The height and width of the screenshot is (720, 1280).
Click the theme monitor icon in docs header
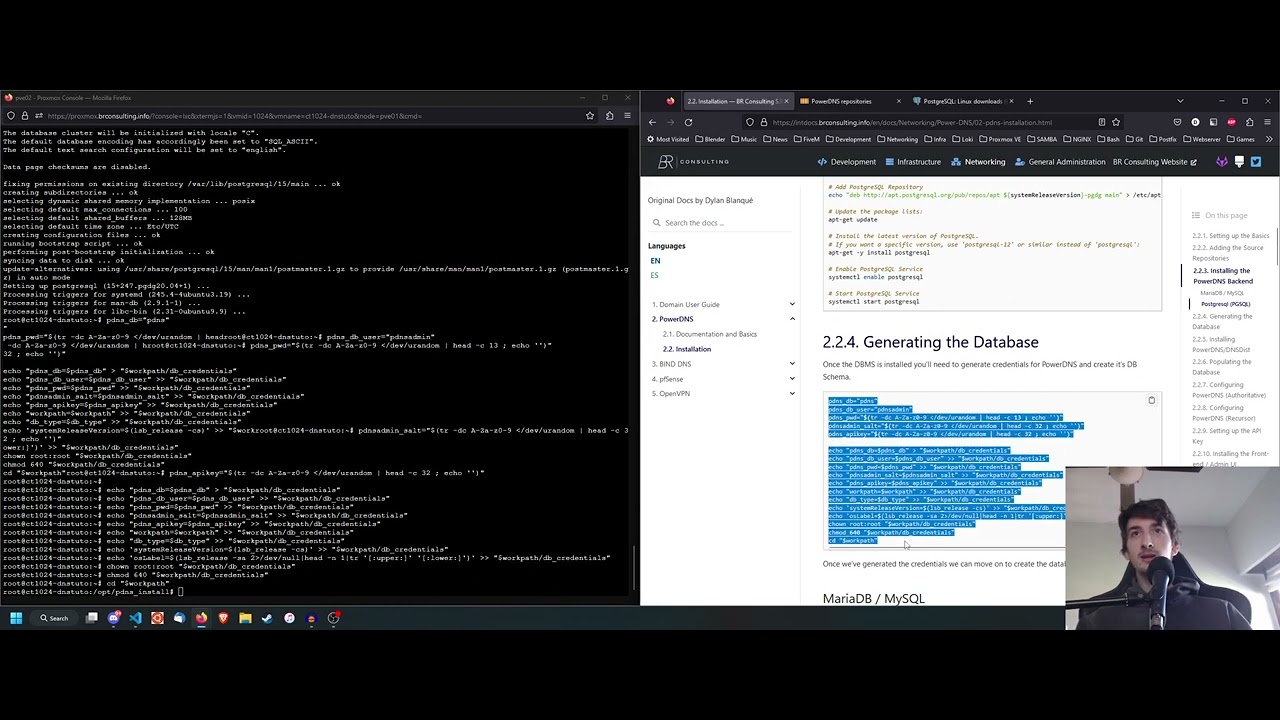[1239, 162]
